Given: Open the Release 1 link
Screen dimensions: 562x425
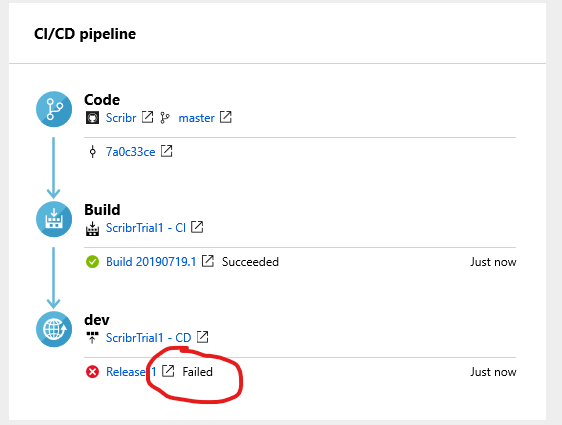Looking at the screenshot, I should click(131, 372).
